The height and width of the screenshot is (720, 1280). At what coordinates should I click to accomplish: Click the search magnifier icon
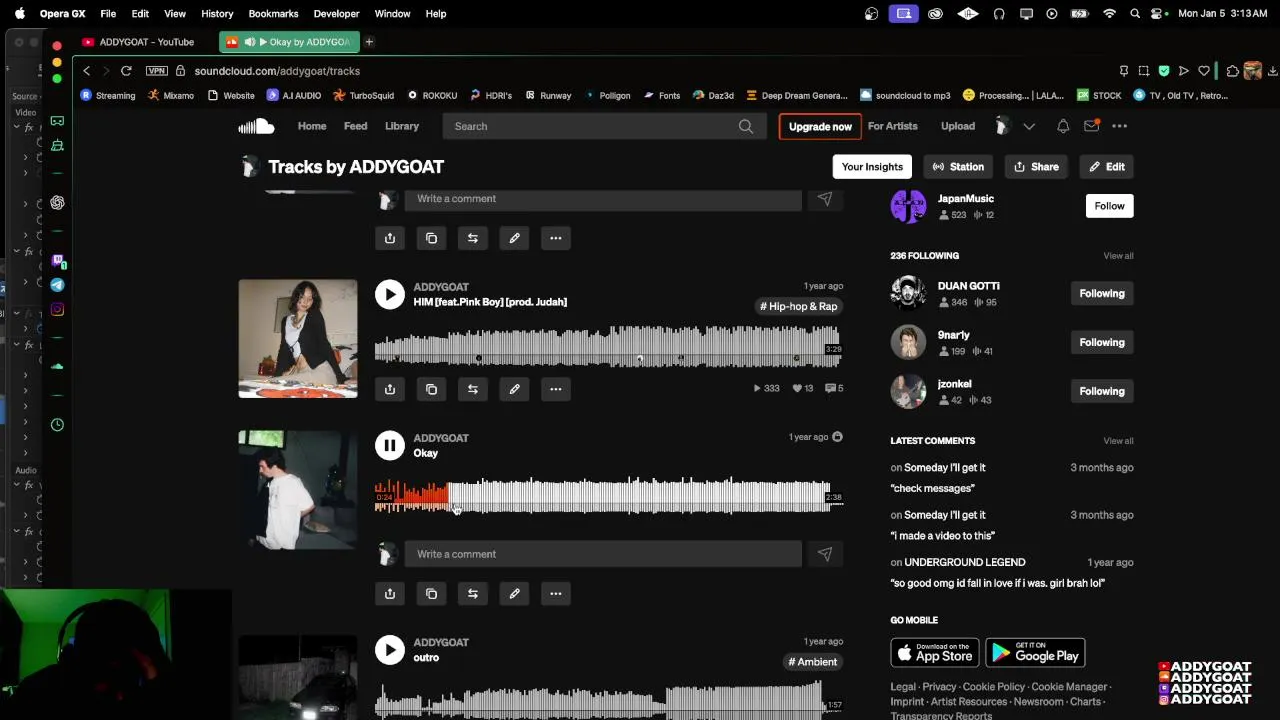(746, 126)
